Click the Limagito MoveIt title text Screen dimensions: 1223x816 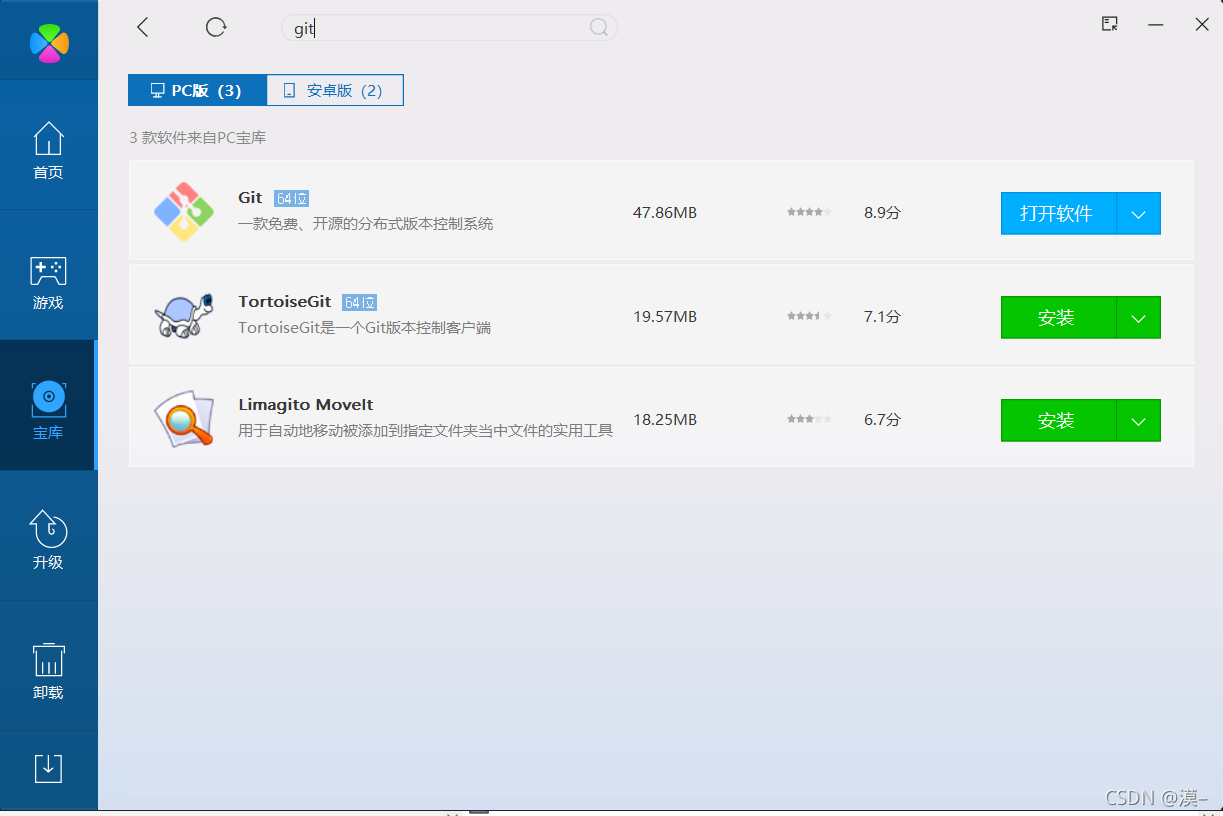306,405
